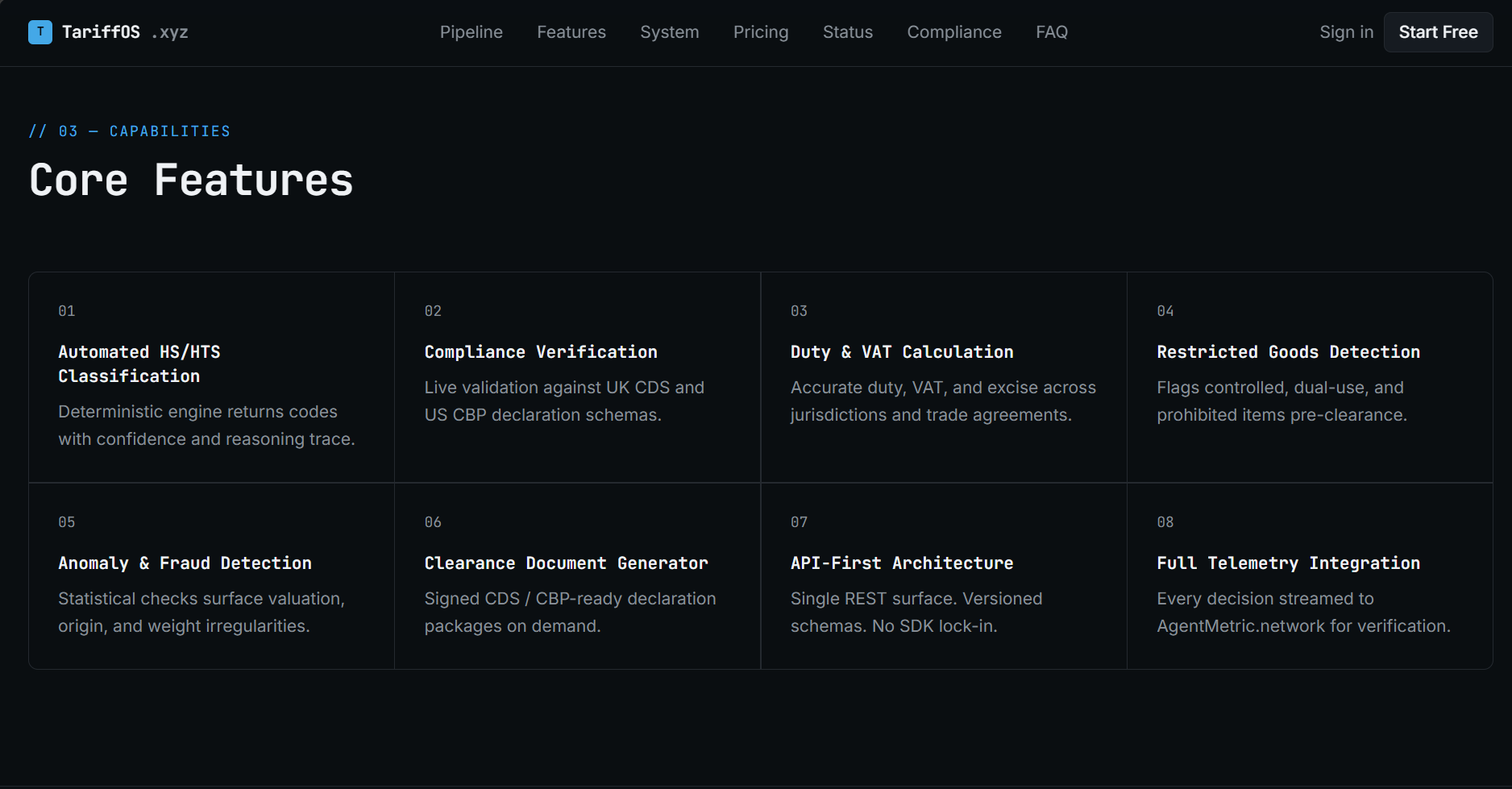Click the card number 07 label
Viewport: 1512px width, 789px height.
799,522
